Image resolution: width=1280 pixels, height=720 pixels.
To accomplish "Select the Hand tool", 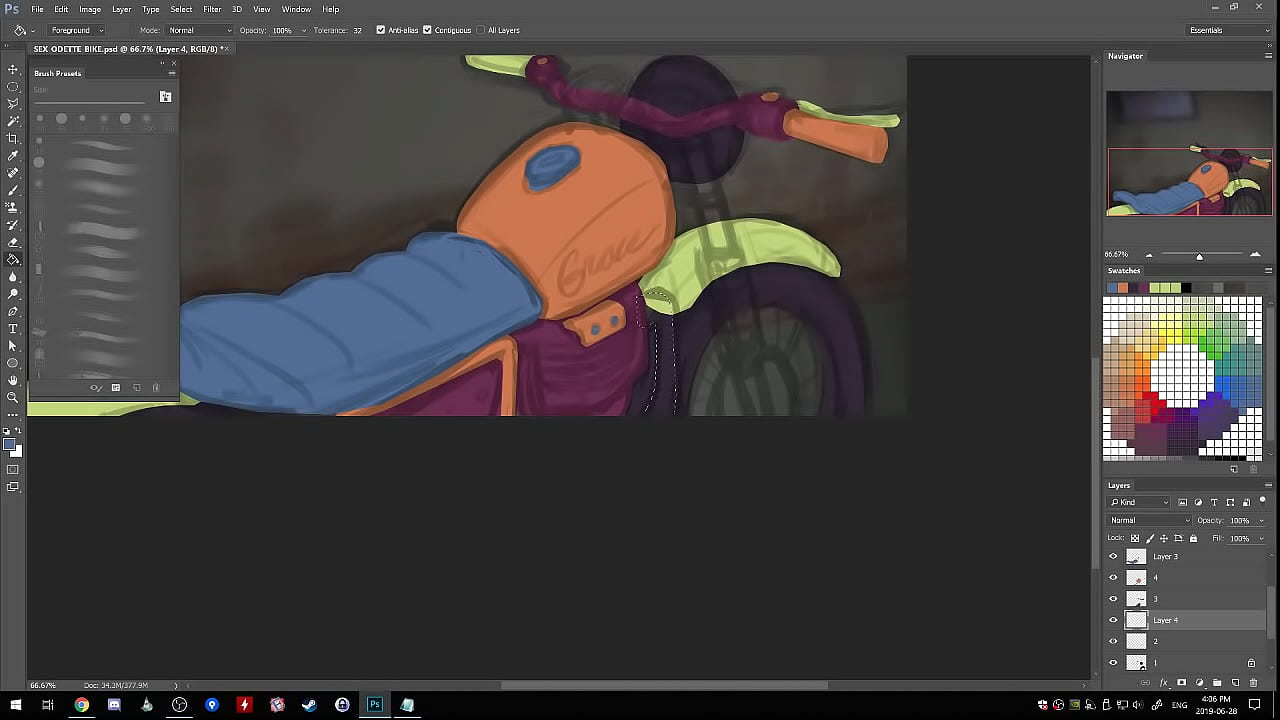I will click(x=13, y=381).
